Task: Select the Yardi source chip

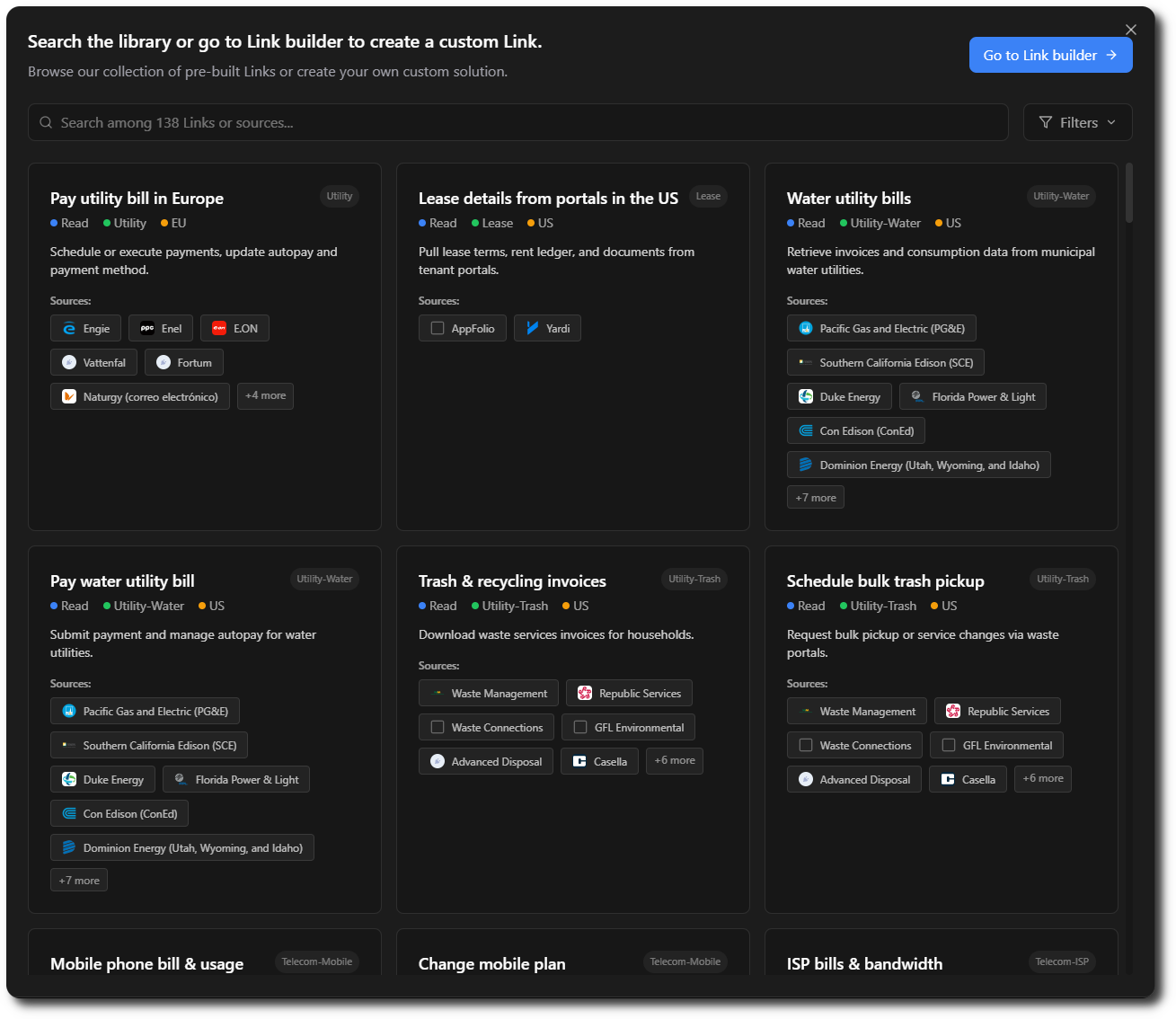Action: click(x=547, y=329)
